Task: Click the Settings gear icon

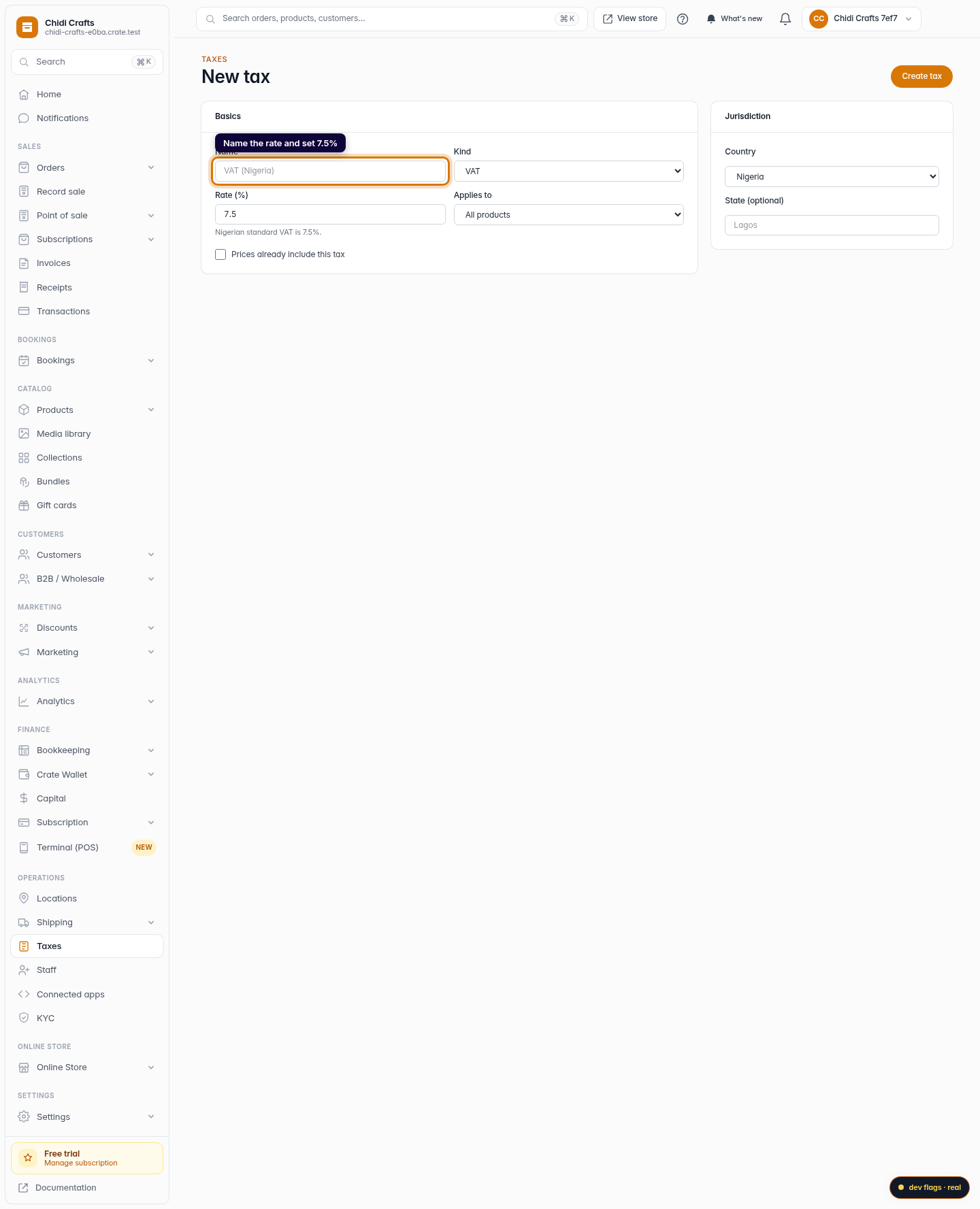Action: pyautogui.click(x=24, y=1117)
